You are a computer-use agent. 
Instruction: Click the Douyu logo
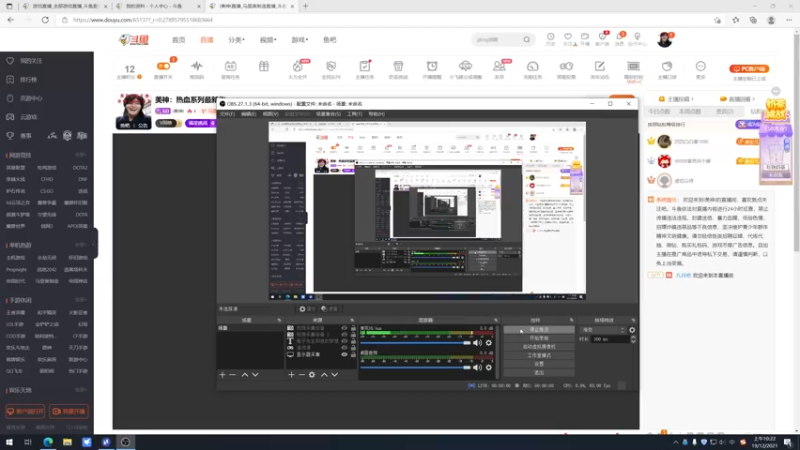[x=134, y=39]
